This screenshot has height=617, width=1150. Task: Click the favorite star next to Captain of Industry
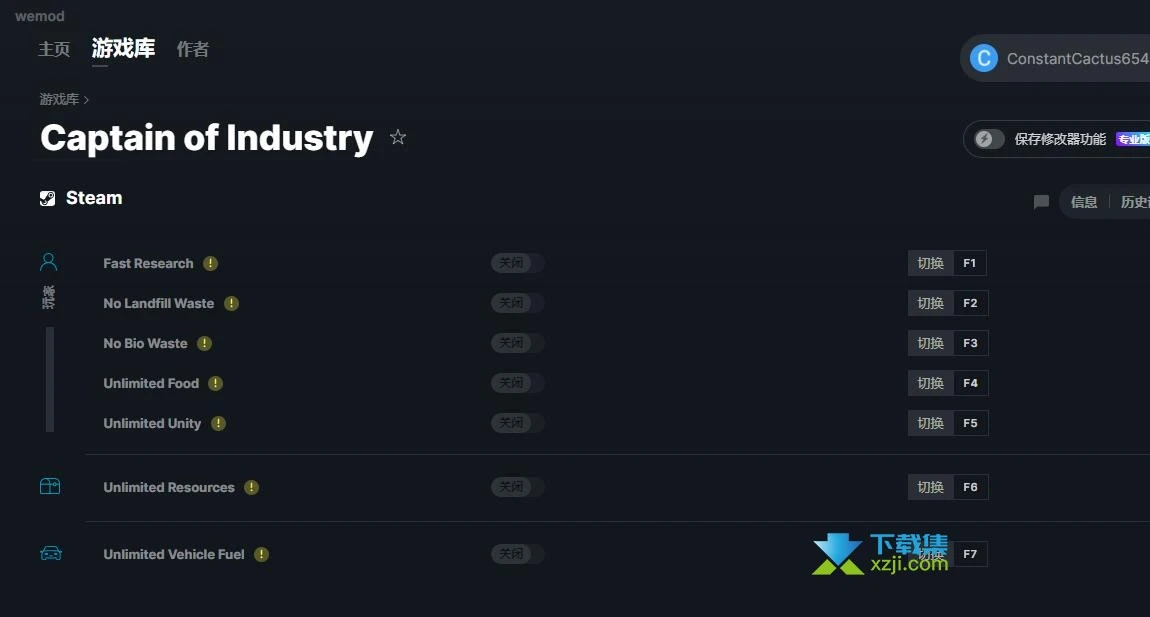pos(398,137)
